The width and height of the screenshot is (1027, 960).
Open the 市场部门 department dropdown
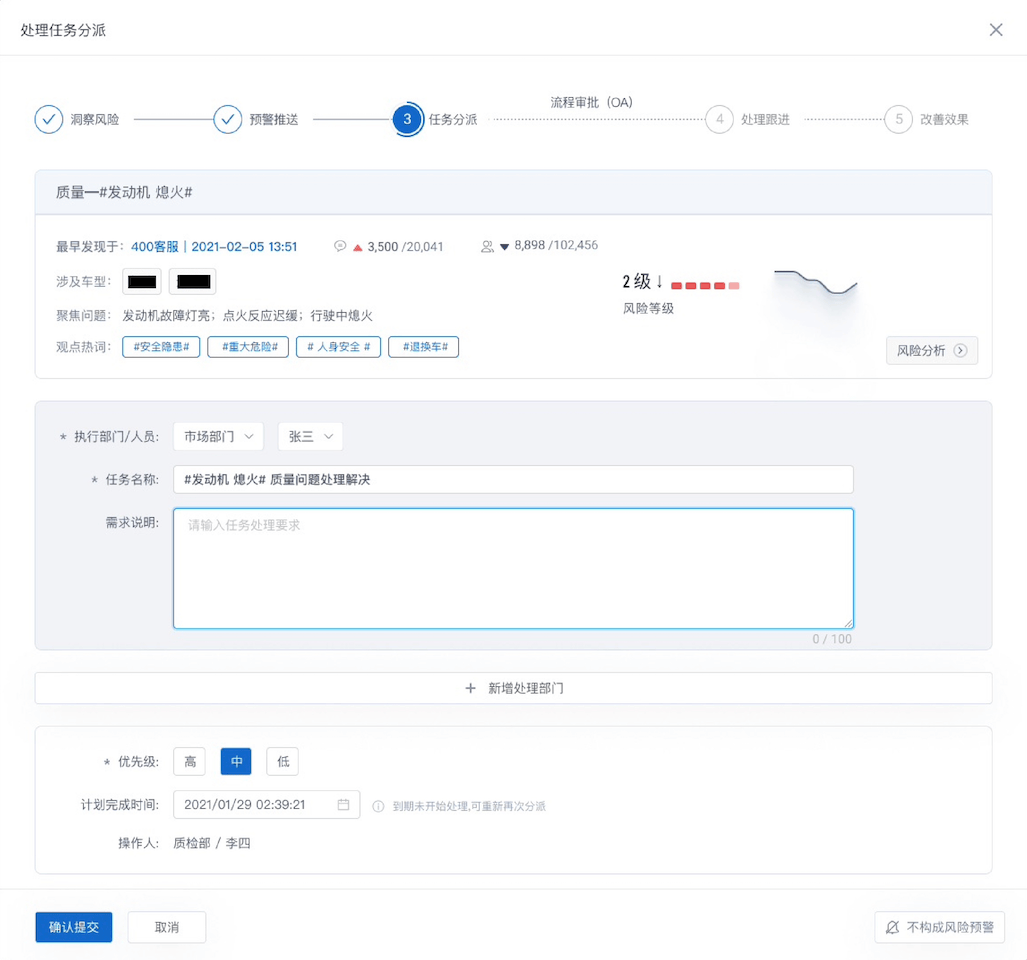pos(218,437)
